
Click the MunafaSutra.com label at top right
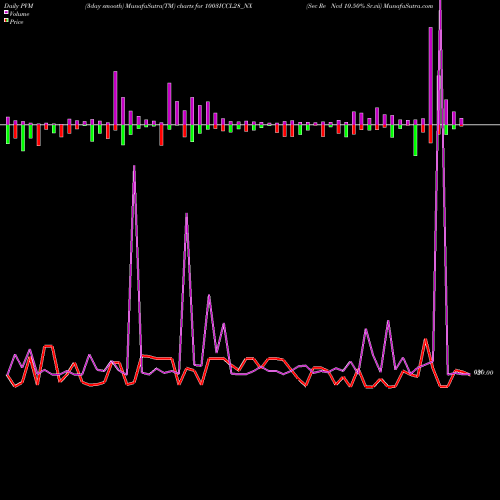[x=408, y=6]
